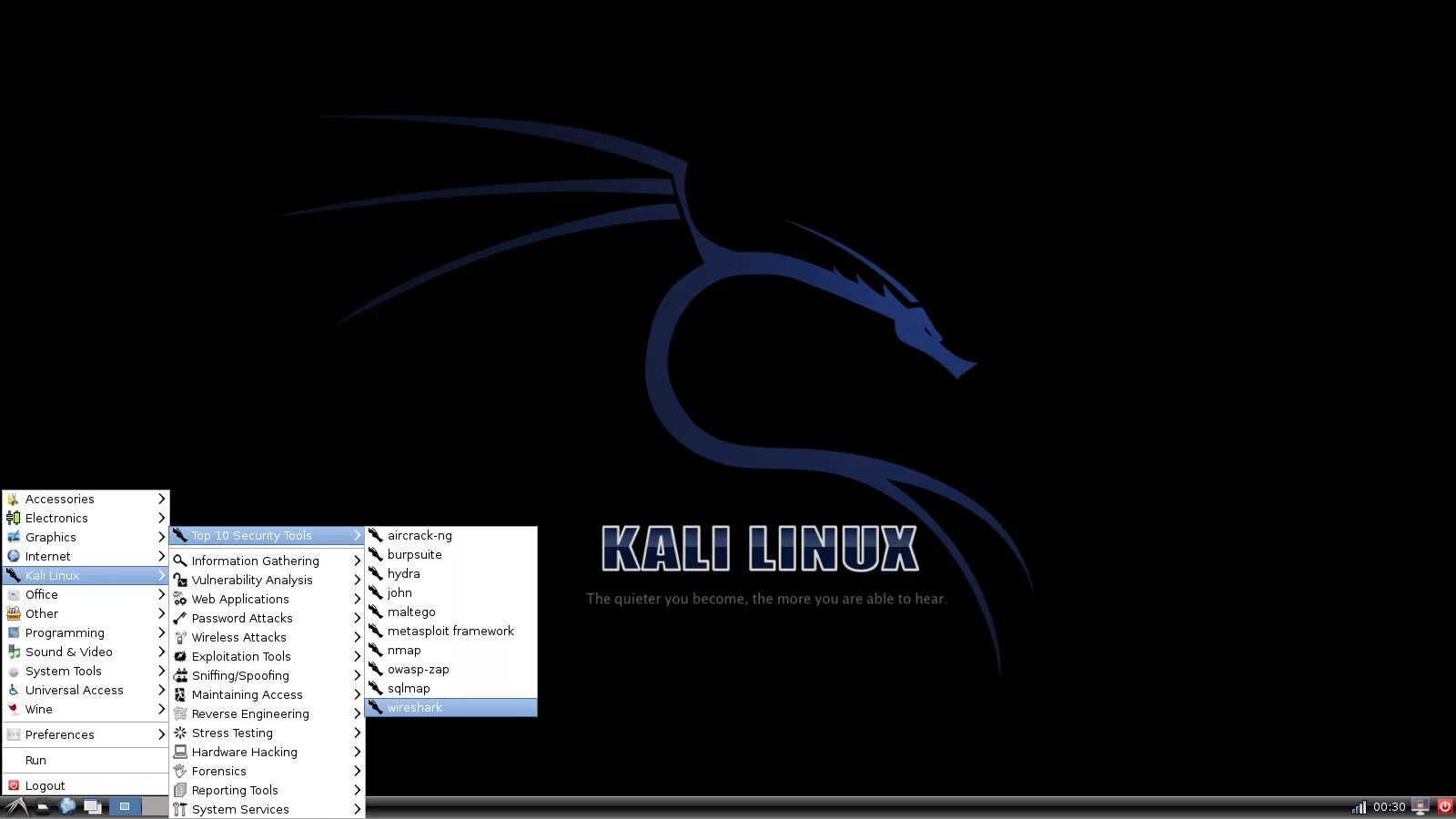The width and height of the screenshot is (1456, 819).
Task: Open the Universal Access category
Action: (x=86, y=690)
